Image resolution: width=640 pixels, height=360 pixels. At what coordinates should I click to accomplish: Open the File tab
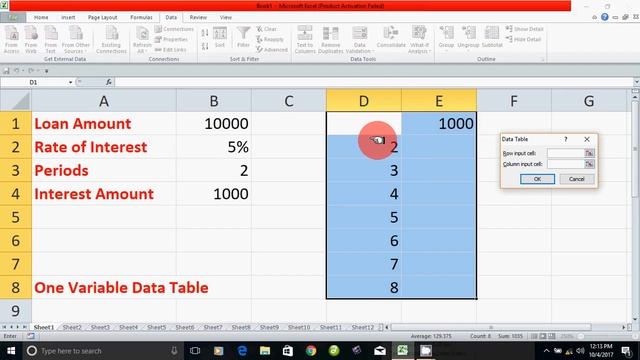click(13, 18)
